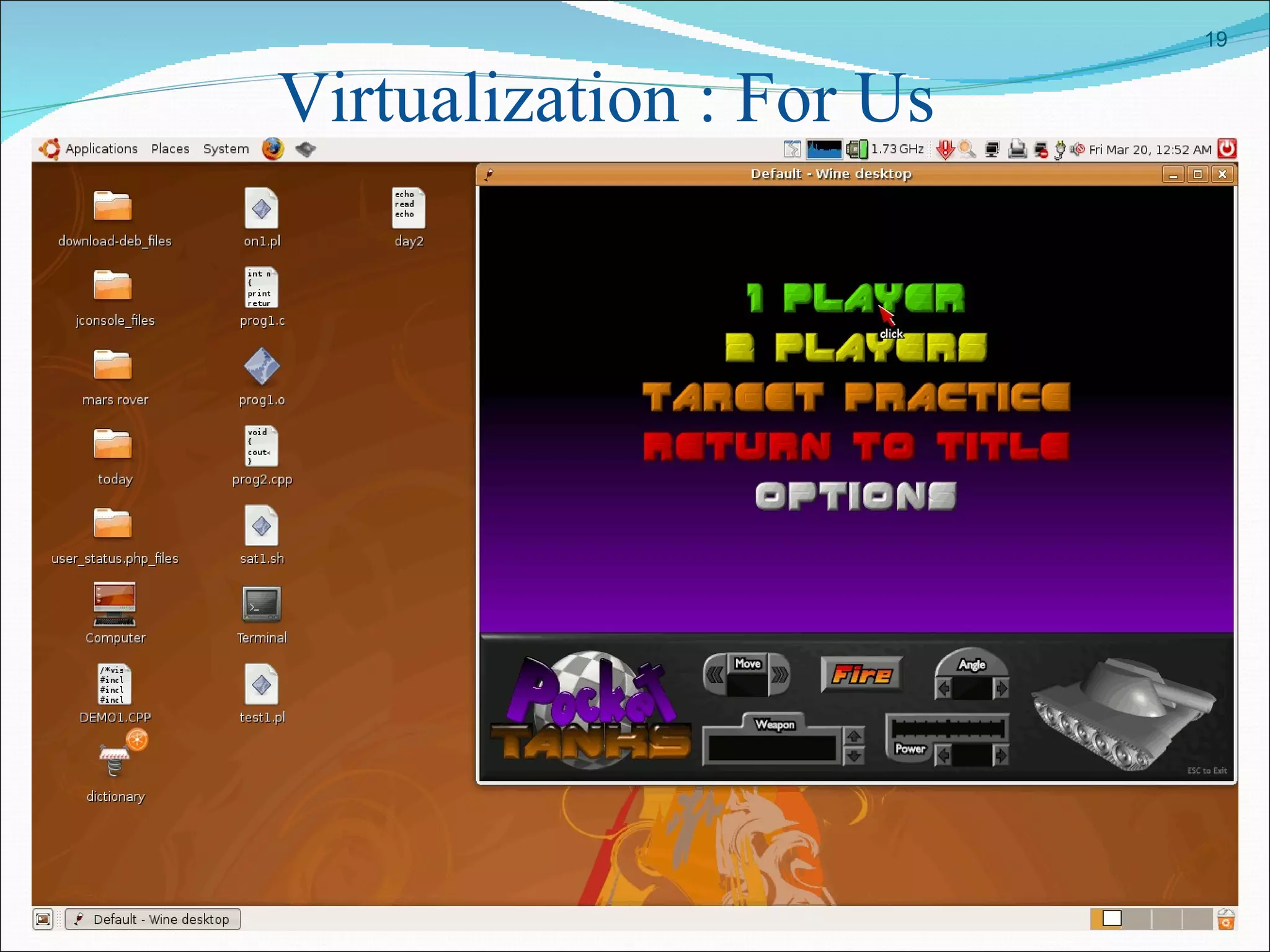The image size is (1270, 952).
Task: Open the Applications menu
Action: (89, 149)
